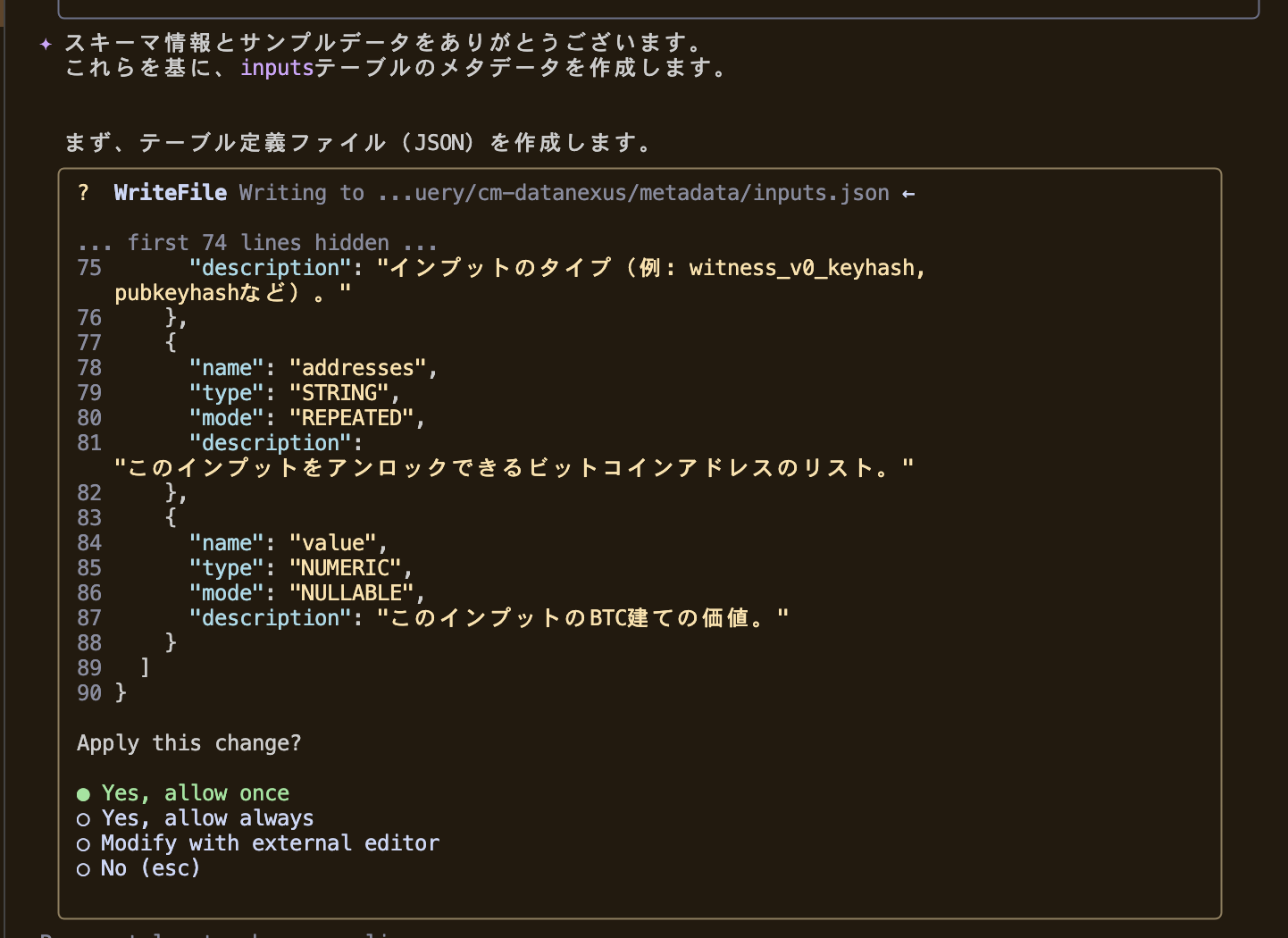Screen dimensions: 1288x938
Task: Click the question mark icon before WriteFile
Action: [x=83, y=193]
